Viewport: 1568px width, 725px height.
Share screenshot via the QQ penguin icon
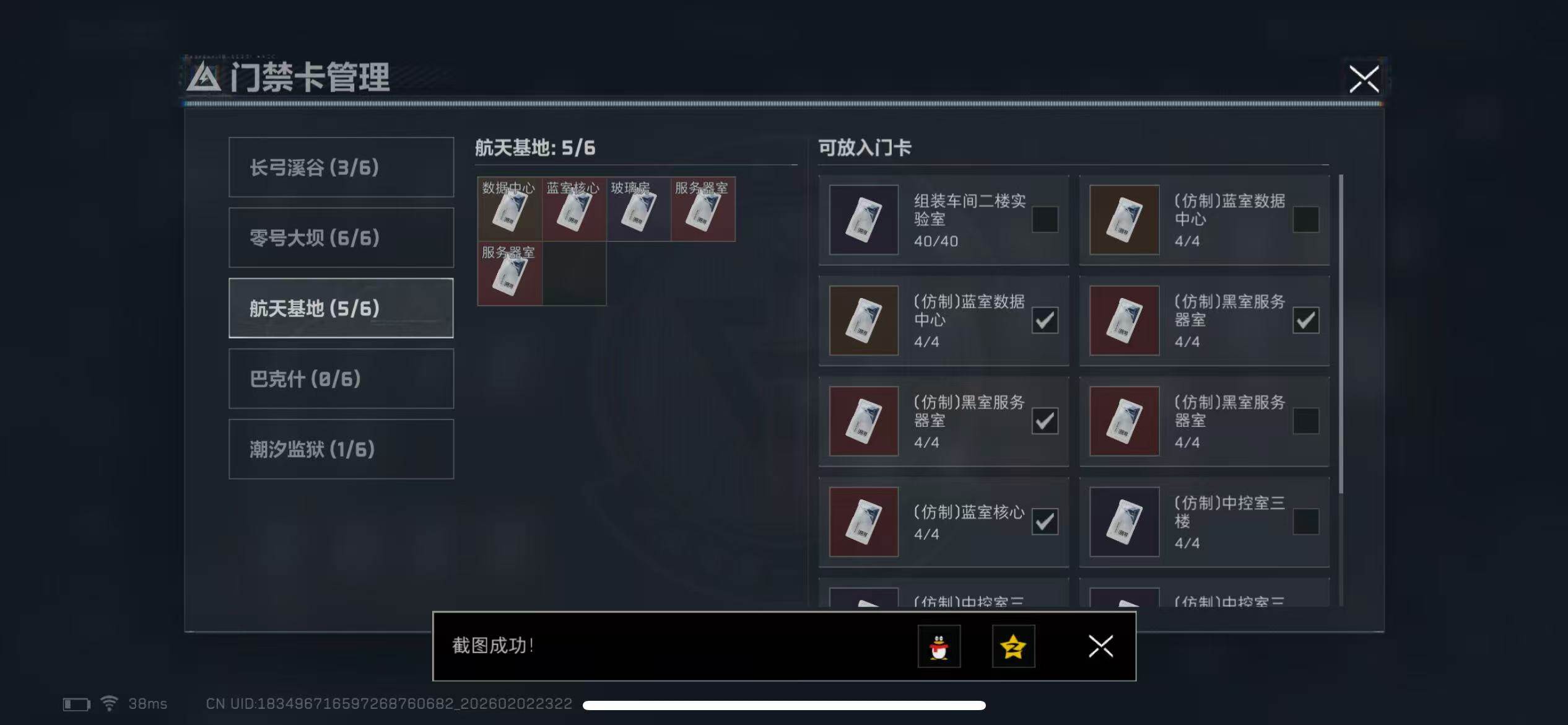(x=939, y=646)
